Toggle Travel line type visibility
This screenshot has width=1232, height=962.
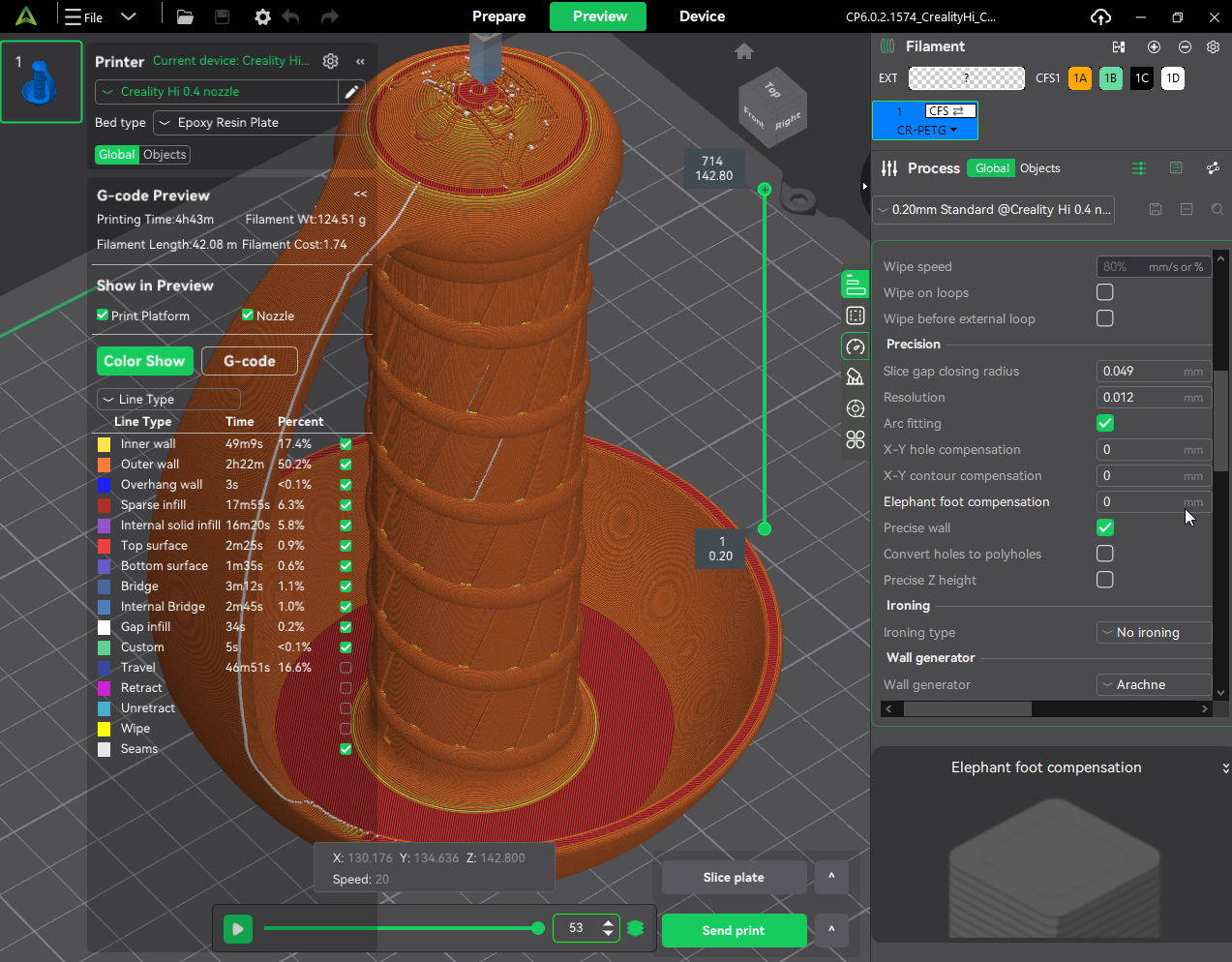click(x=346, y=668)
